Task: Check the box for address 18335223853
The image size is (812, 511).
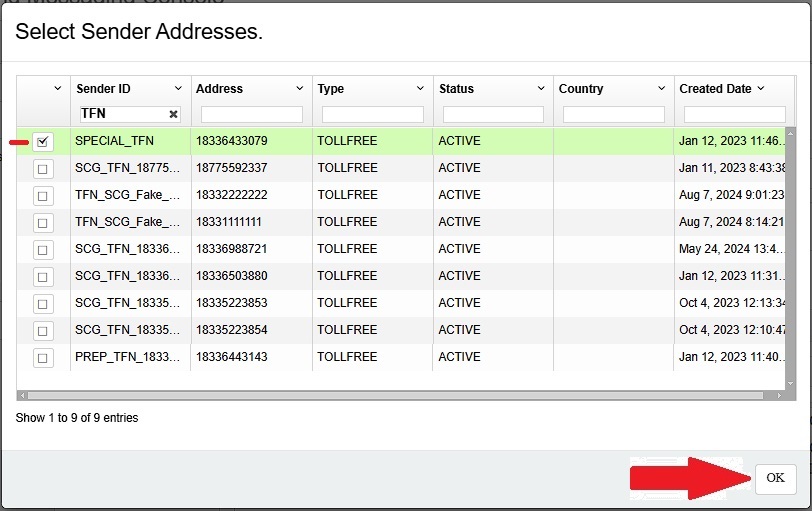Action: click(43, 304)
